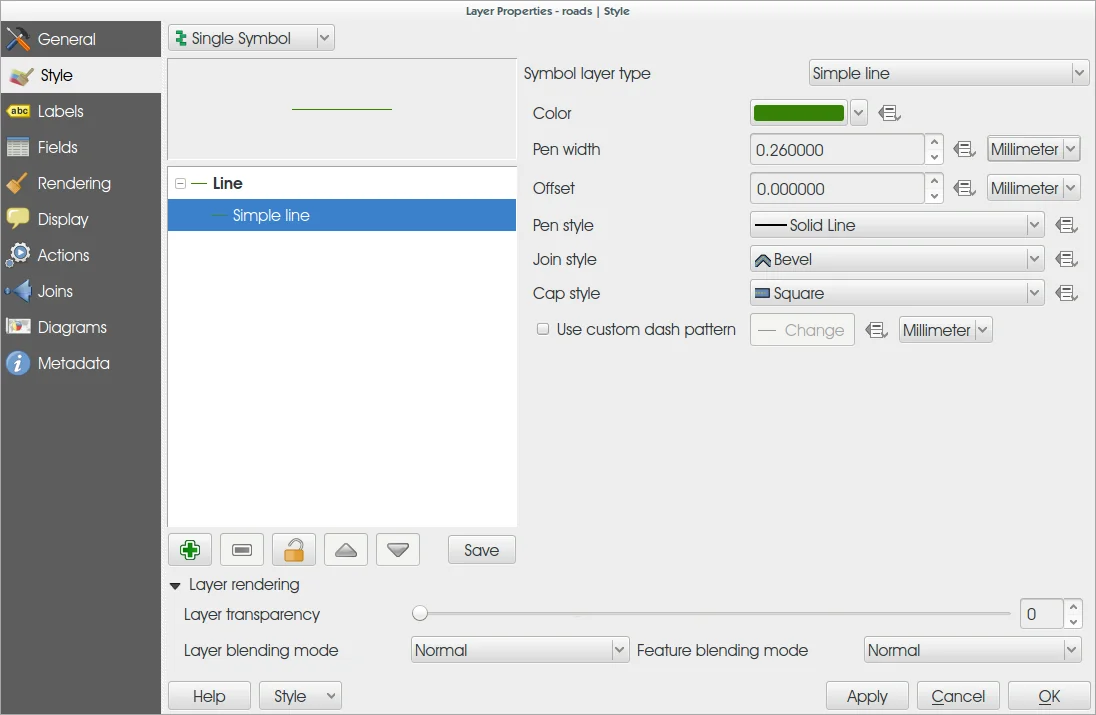Image resolution: width=1096 pixels, height=715 pixels.
Task: Expand the Join style Bevel dropdown
Action: click(896, 260)
